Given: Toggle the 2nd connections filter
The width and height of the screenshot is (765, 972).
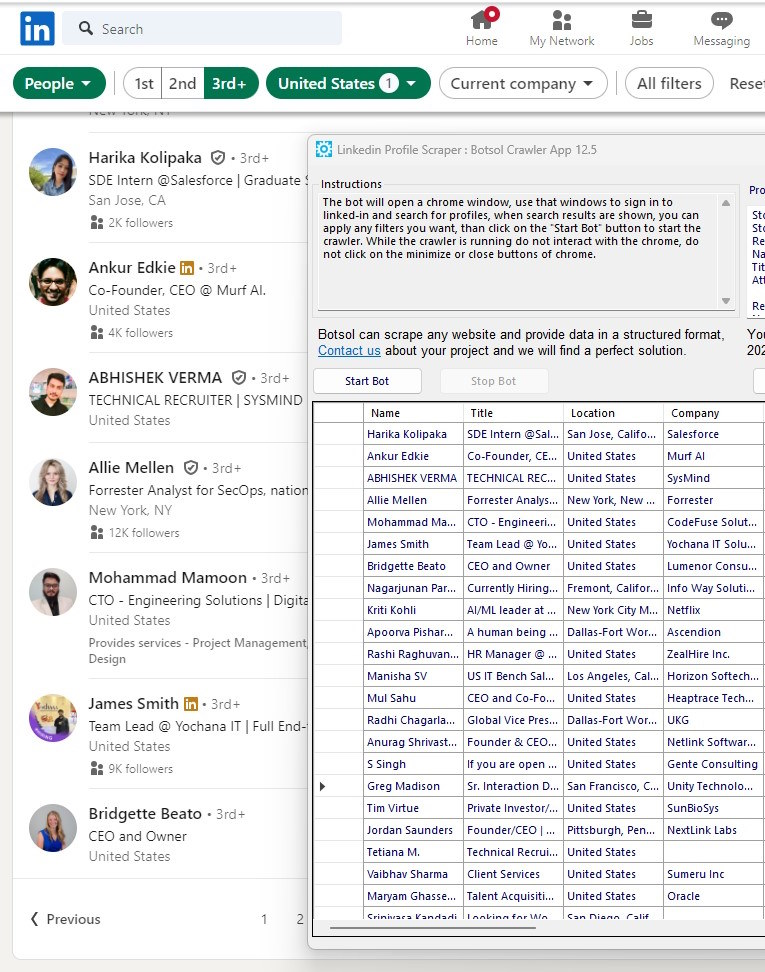Looking at the screenshot, I should click(x=182, y=83).
